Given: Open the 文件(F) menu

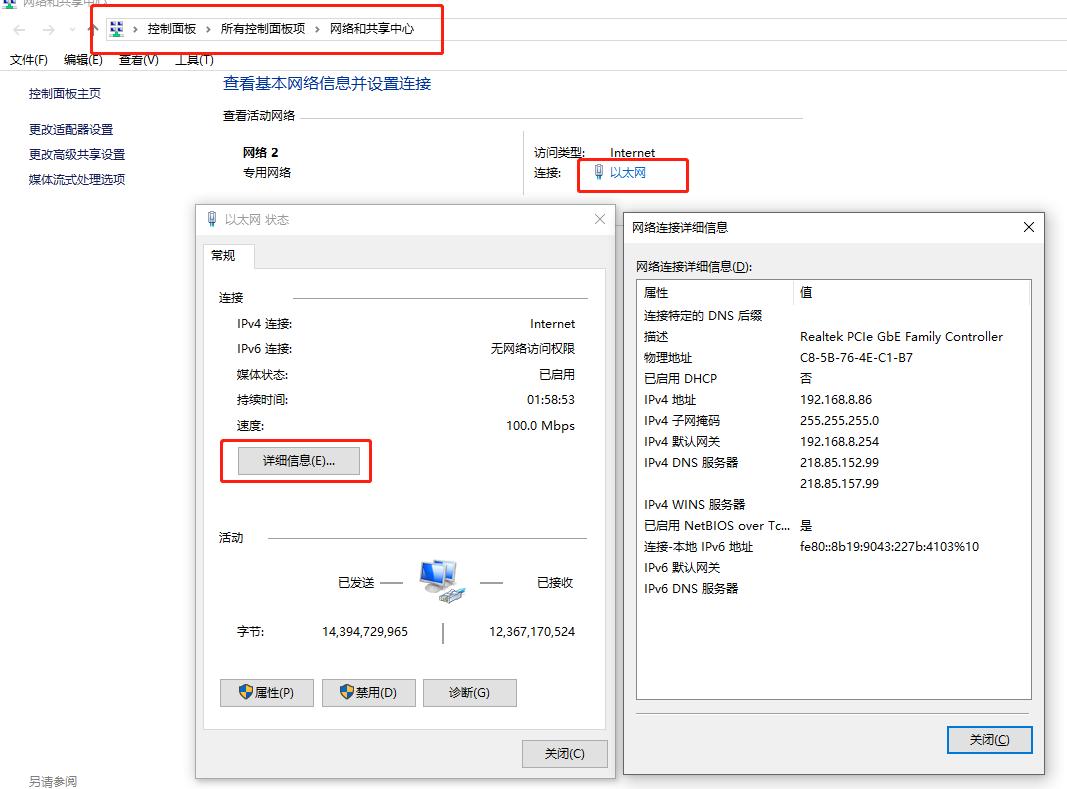Looking at the screenshot, I should [29, 60].
